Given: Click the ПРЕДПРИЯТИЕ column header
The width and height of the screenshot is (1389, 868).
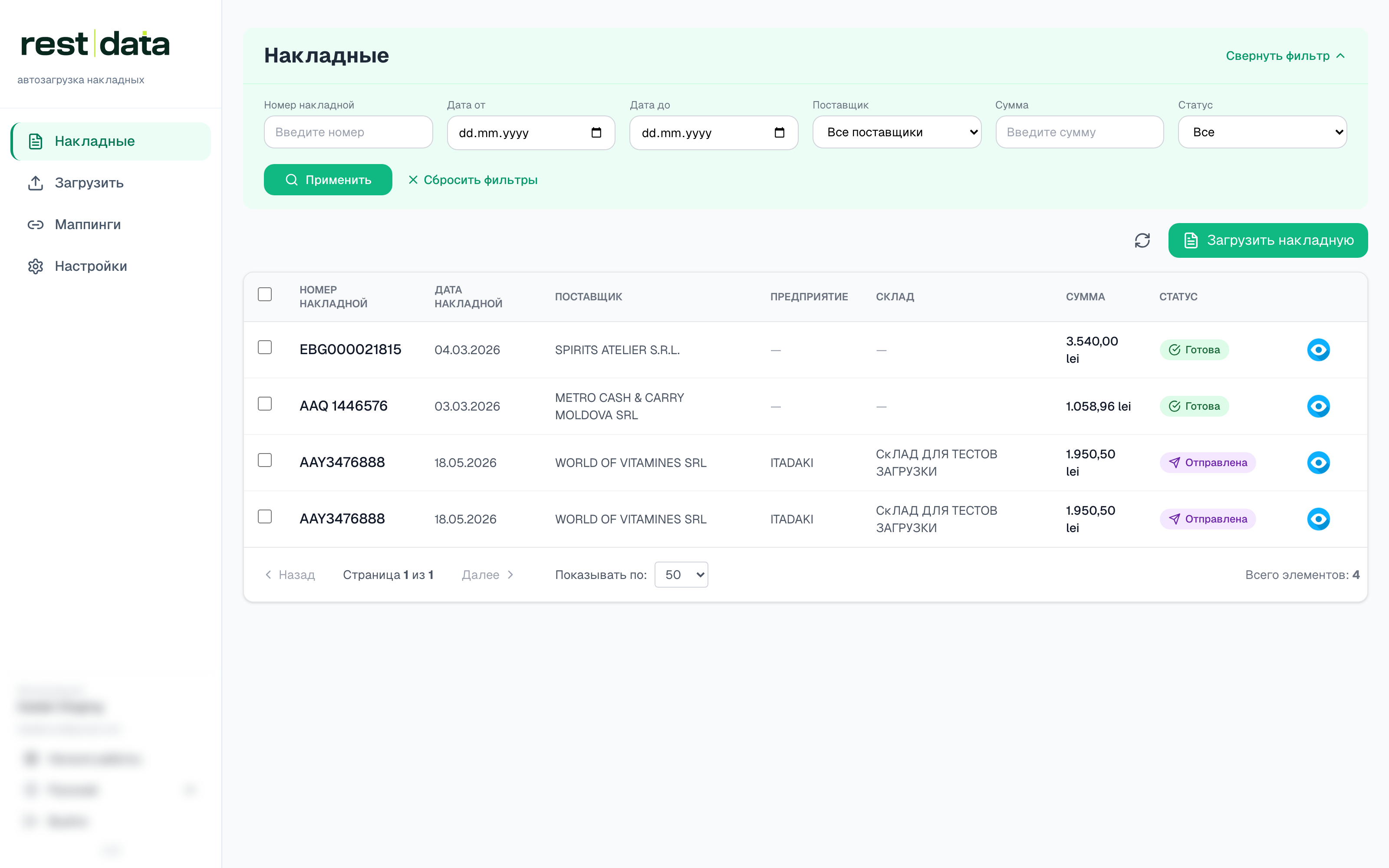Looking at the screenshot, I should (809, 297).
